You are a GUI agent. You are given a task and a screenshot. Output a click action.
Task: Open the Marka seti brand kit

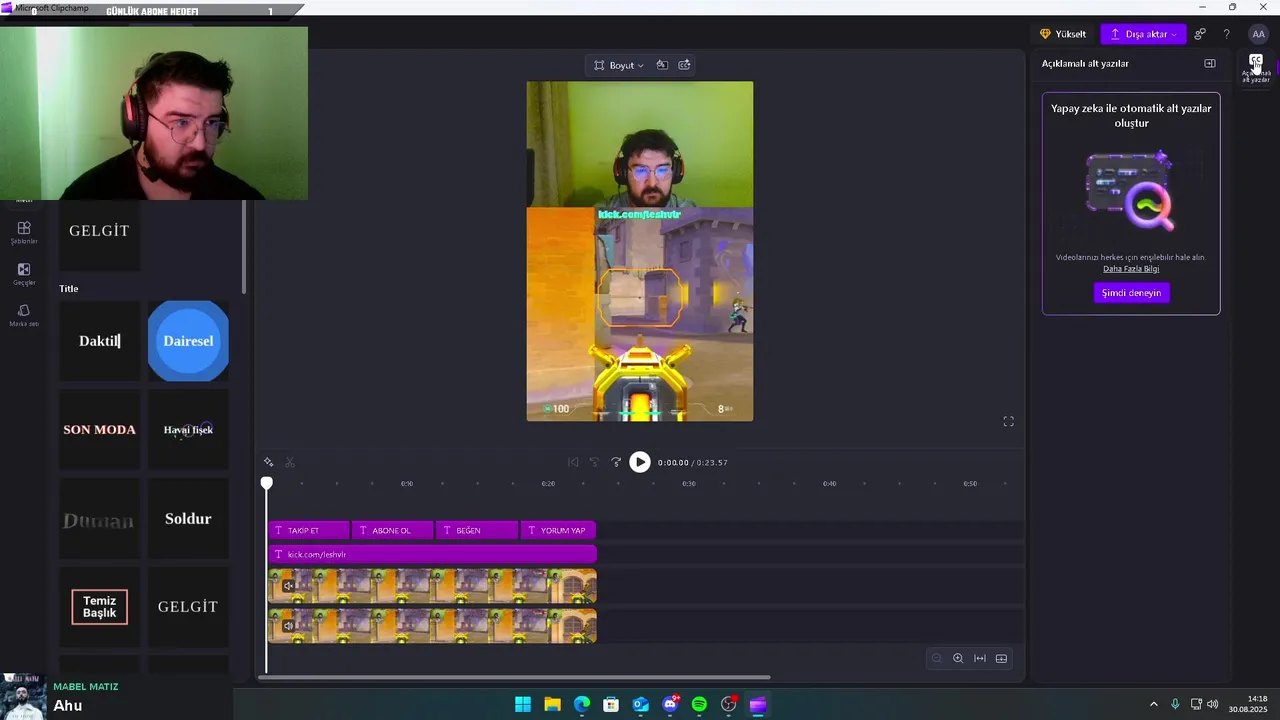tap(24, 315)
